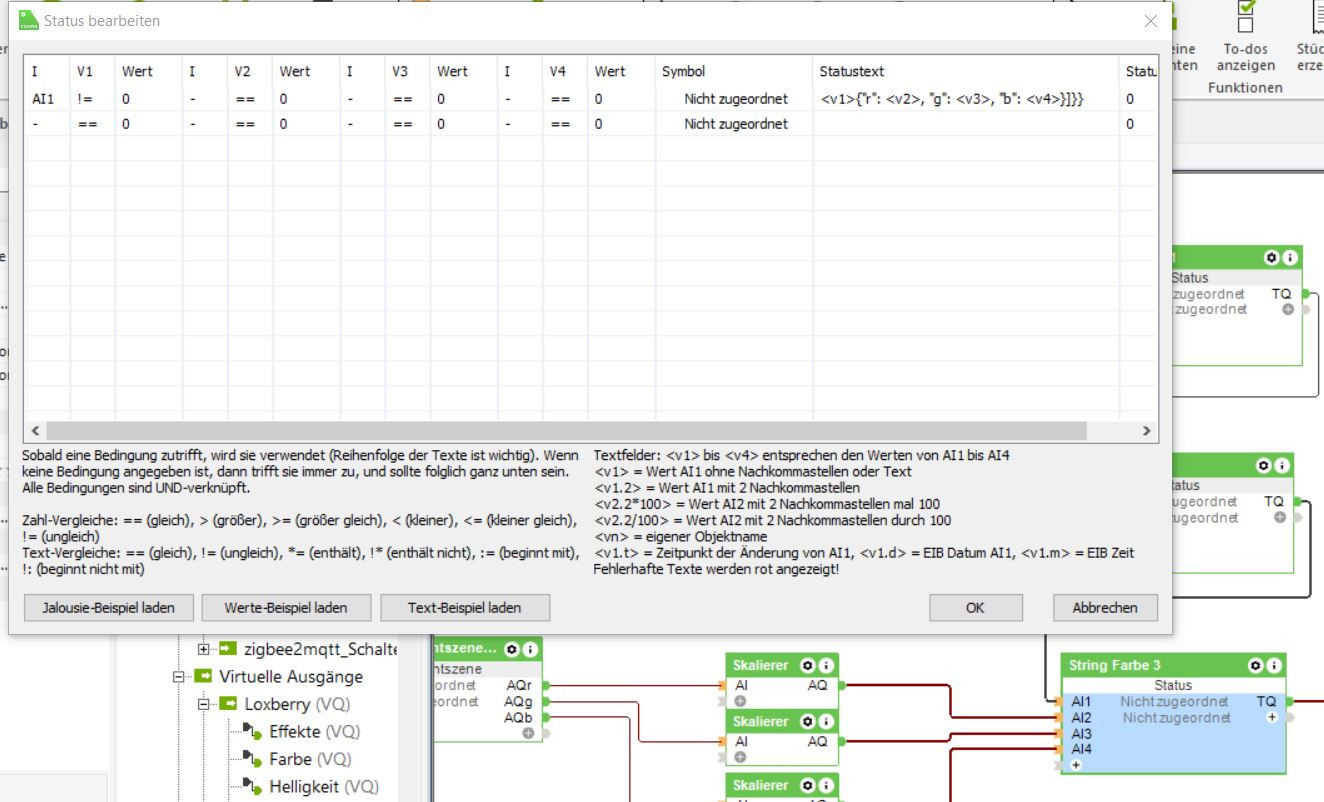Cancel with the Abbrechen button
This screenshot has width=1324, height=802.
pyautogui.click(x=1105, y=607)
